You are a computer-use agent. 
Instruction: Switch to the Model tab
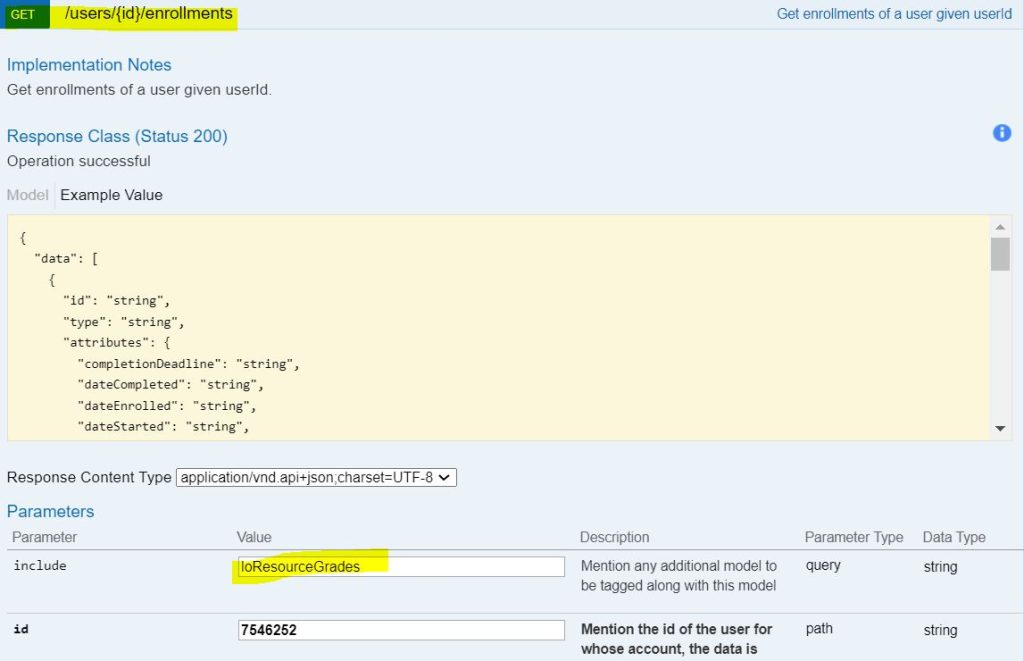point(27,195)
